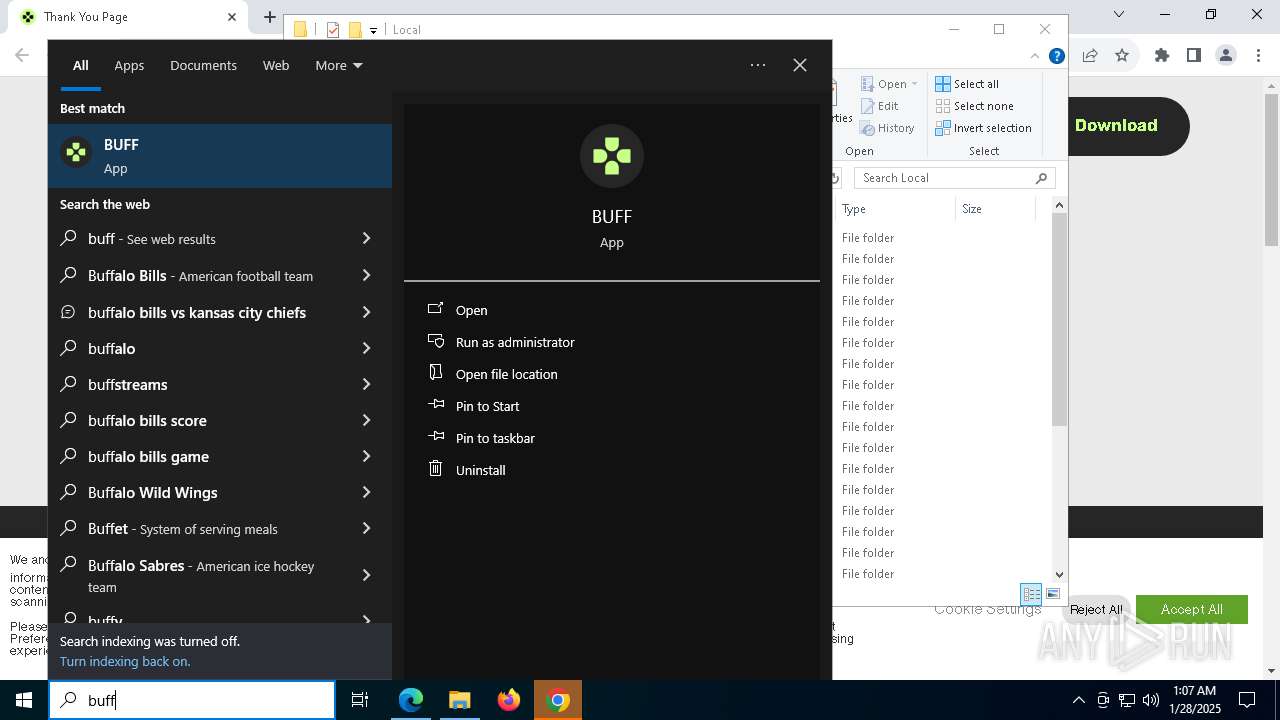Open a new Chrome tab
The height and width of the screenshot is (720, 1280).
(270, 17)
